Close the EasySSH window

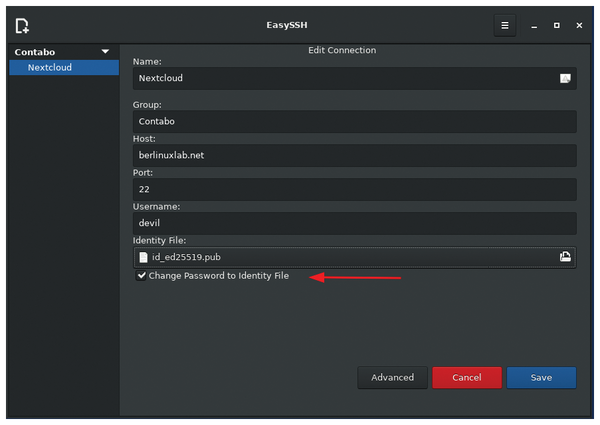tap(579, 25)
